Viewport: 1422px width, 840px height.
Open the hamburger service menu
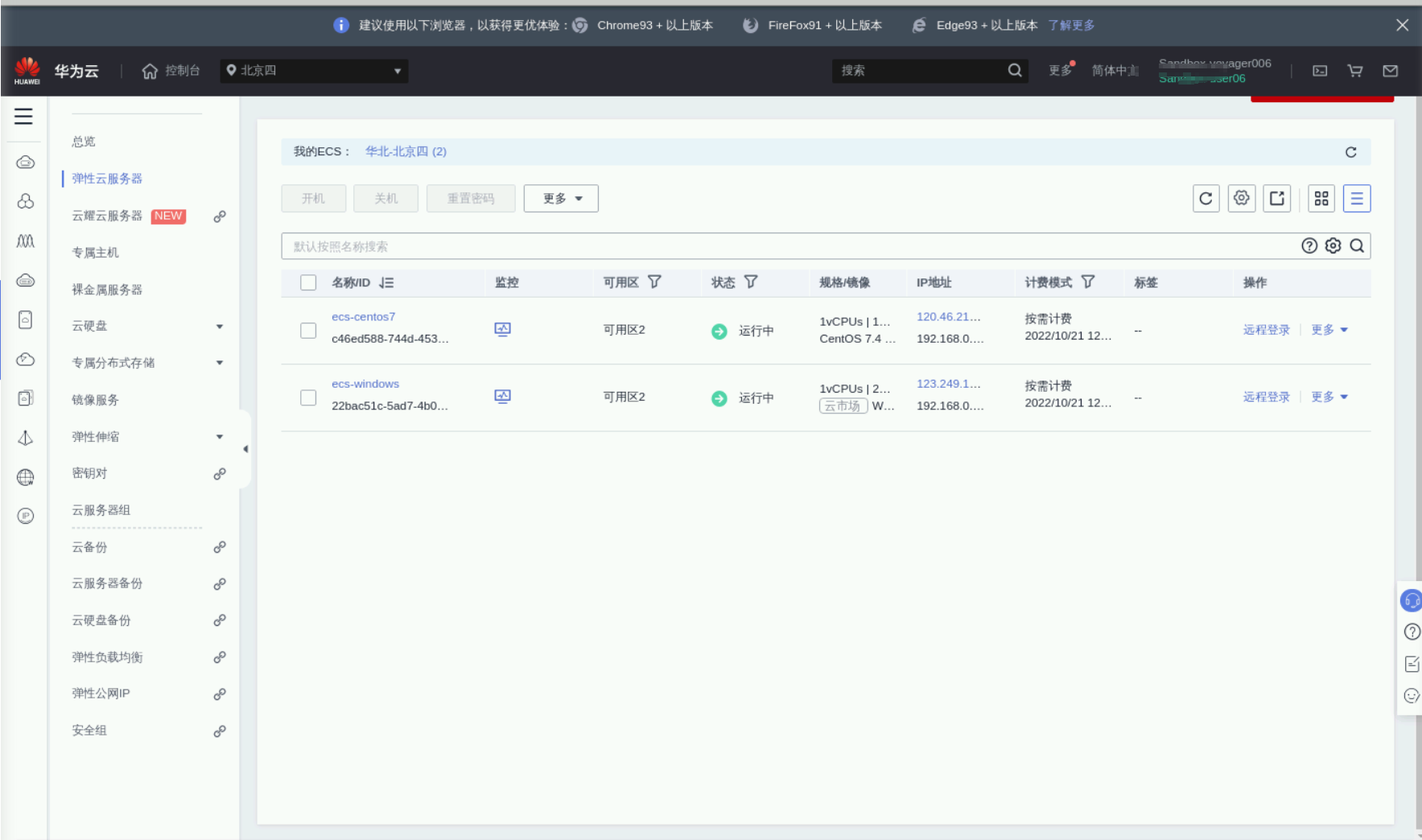[x=23, y=116]
